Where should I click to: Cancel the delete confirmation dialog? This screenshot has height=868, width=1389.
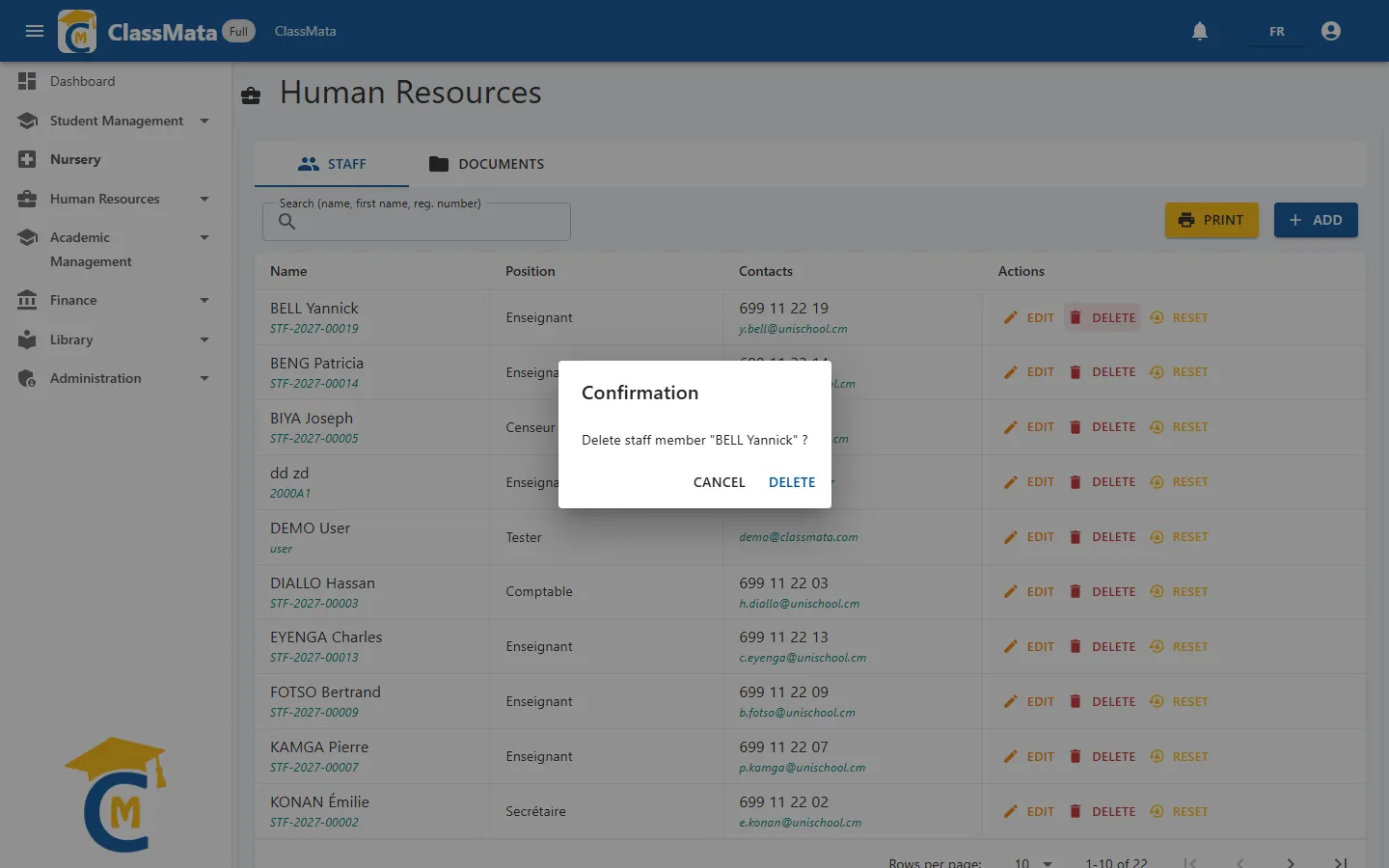coord(720,482)
